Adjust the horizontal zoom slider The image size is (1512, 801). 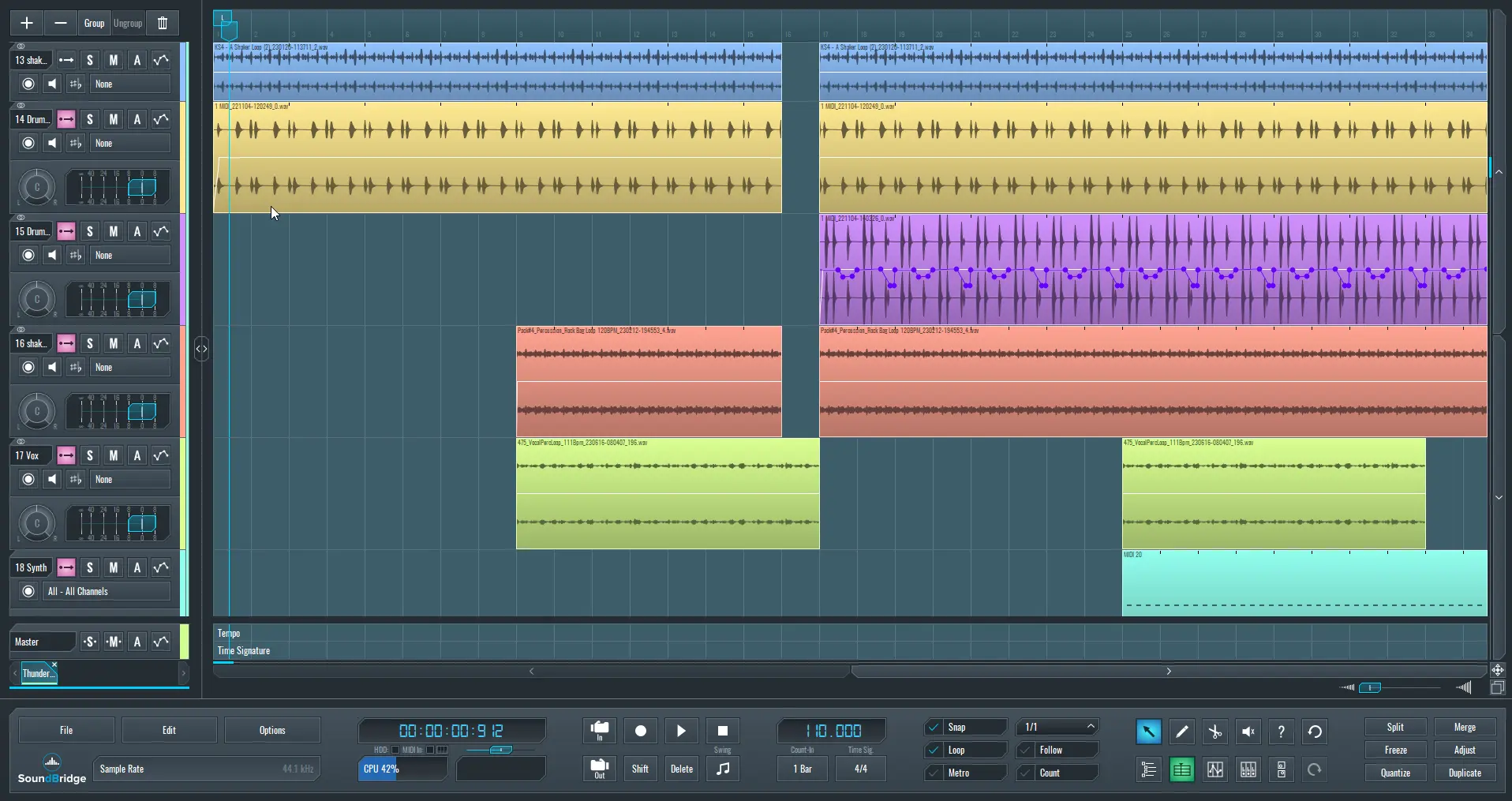(1372, 688)
